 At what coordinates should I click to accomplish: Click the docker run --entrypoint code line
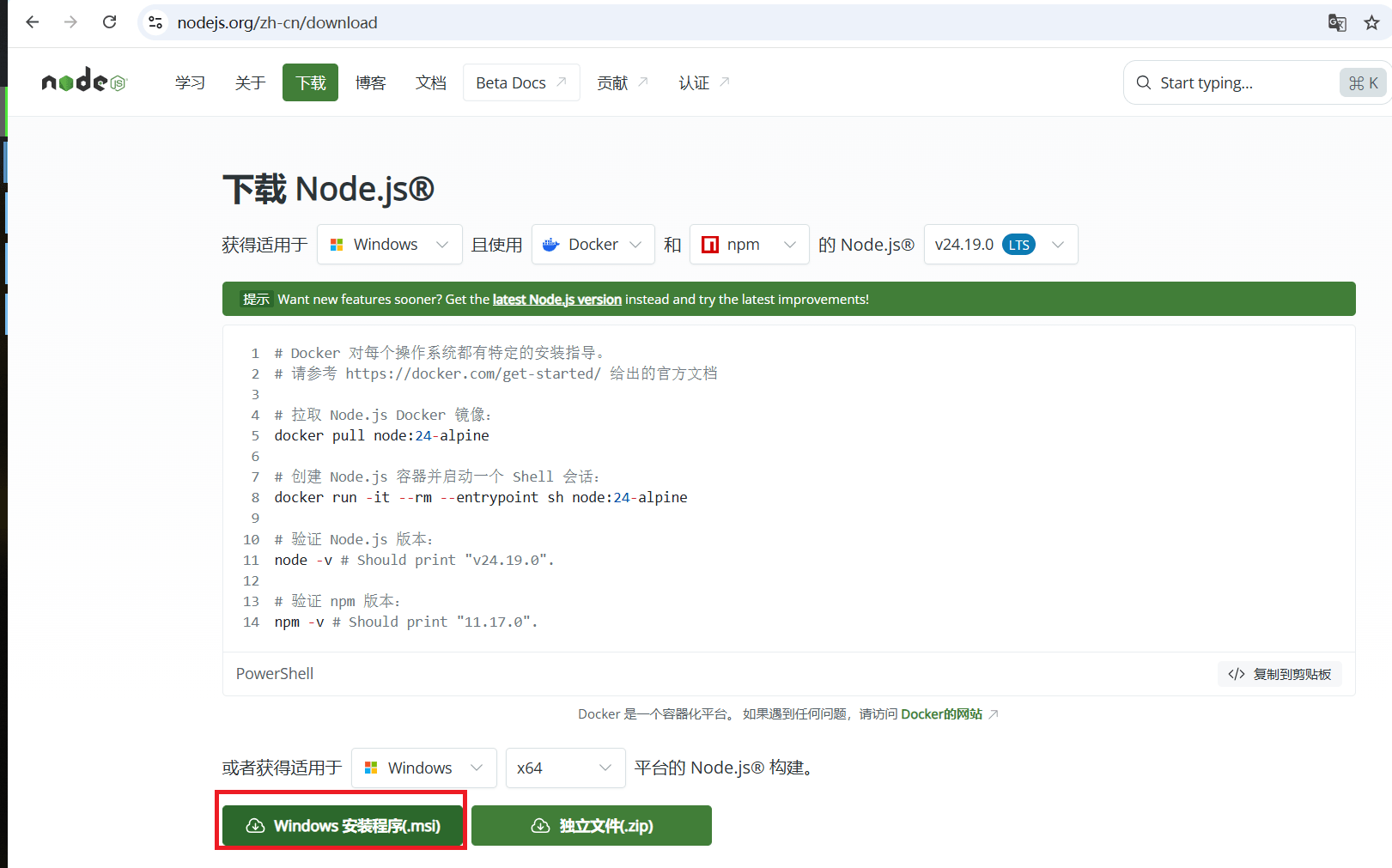481,497
